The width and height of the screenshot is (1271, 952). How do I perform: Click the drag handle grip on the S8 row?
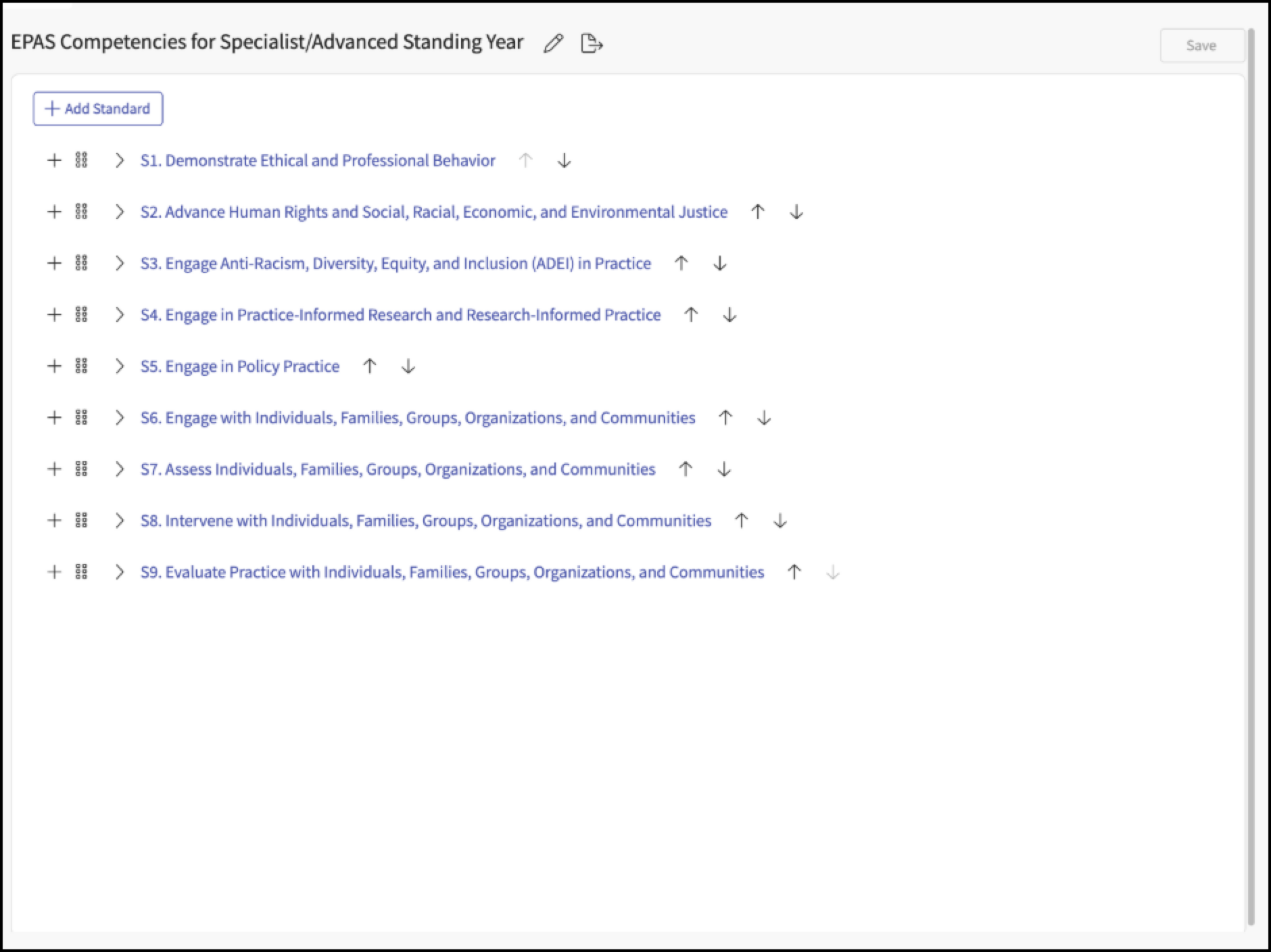click(x=81, y=520)
